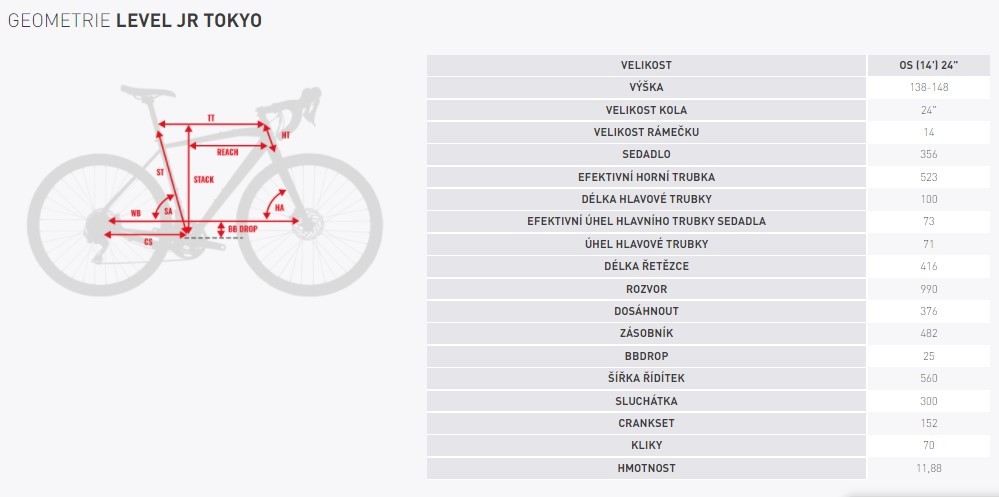Click the bicycle geometry diagram image
Screen dimensions: 999x497
[x=205, y=190]
